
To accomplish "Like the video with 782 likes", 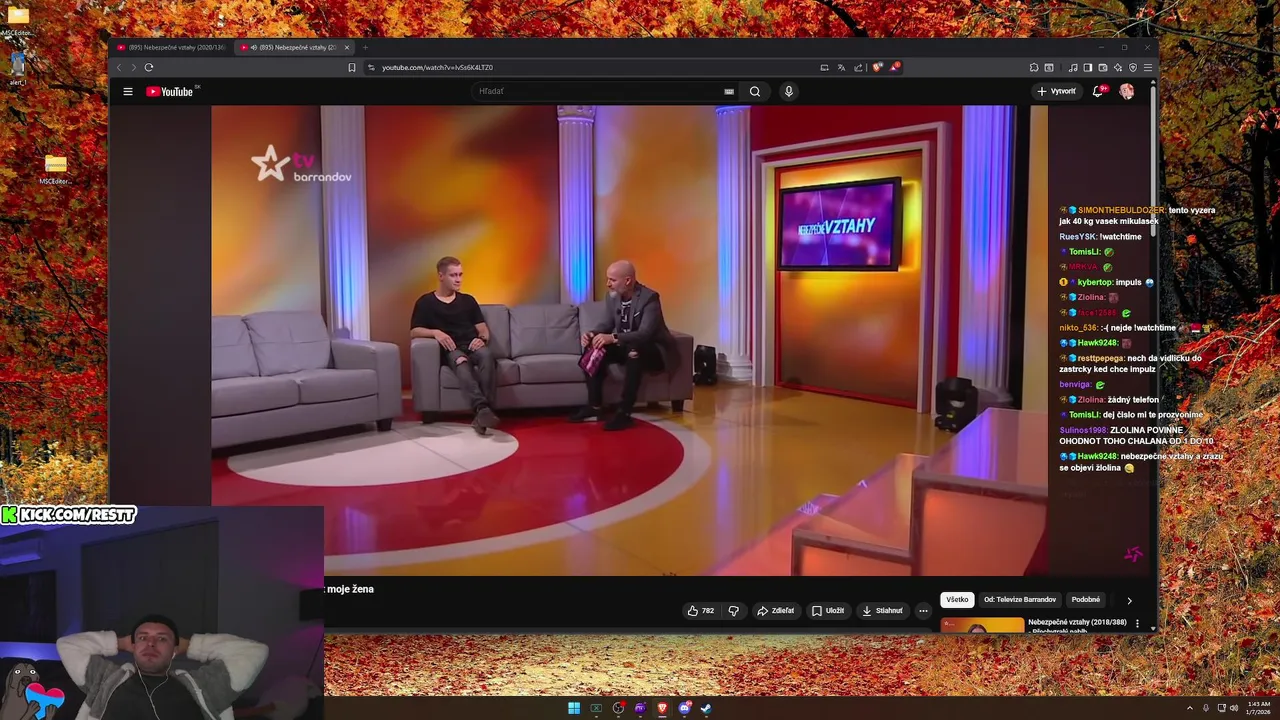I will (700, 610).
